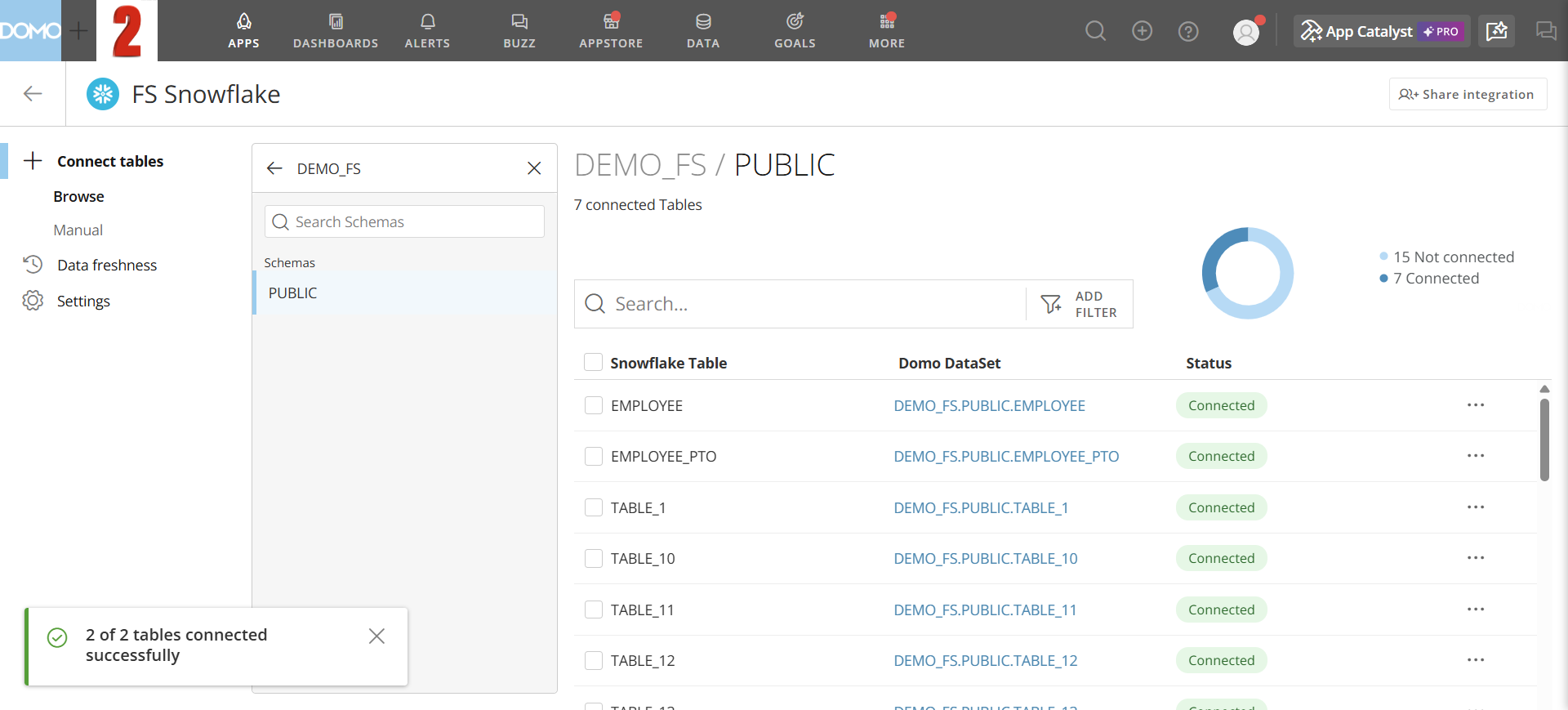The height and width of the screenshot is (710, 1568).
Task: Click the Connected status badge for EMPLOYEE
Action: [1221, 405]
